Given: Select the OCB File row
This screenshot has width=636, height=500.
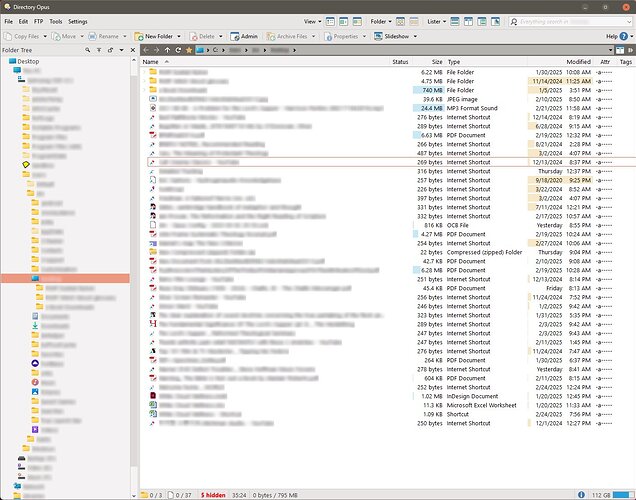Looking at the screenshot, I should [388, 225].
